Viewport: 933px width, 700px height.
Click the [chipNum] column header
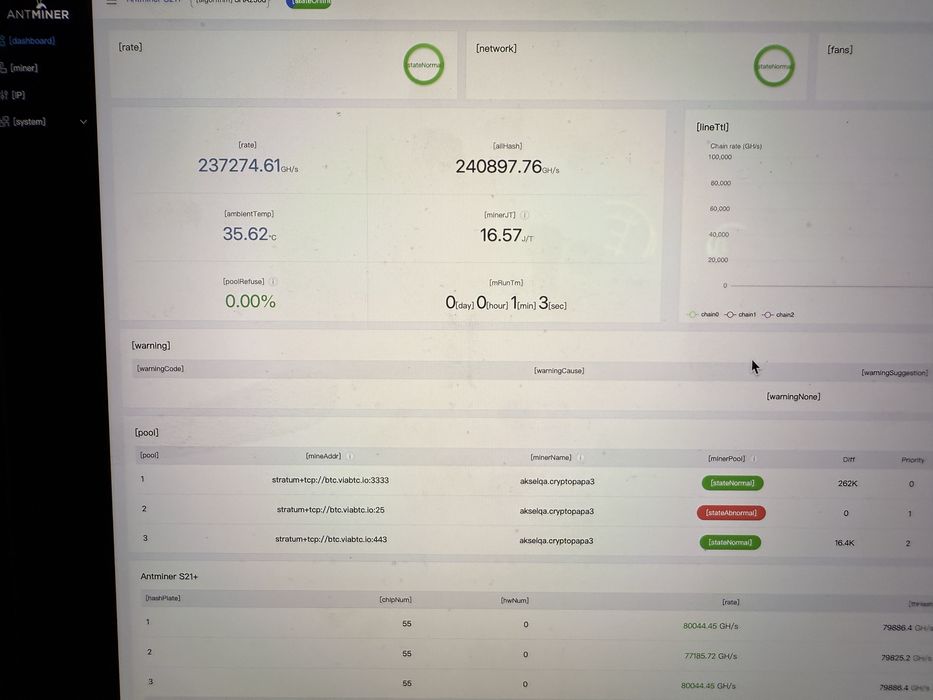pos(395,599)
